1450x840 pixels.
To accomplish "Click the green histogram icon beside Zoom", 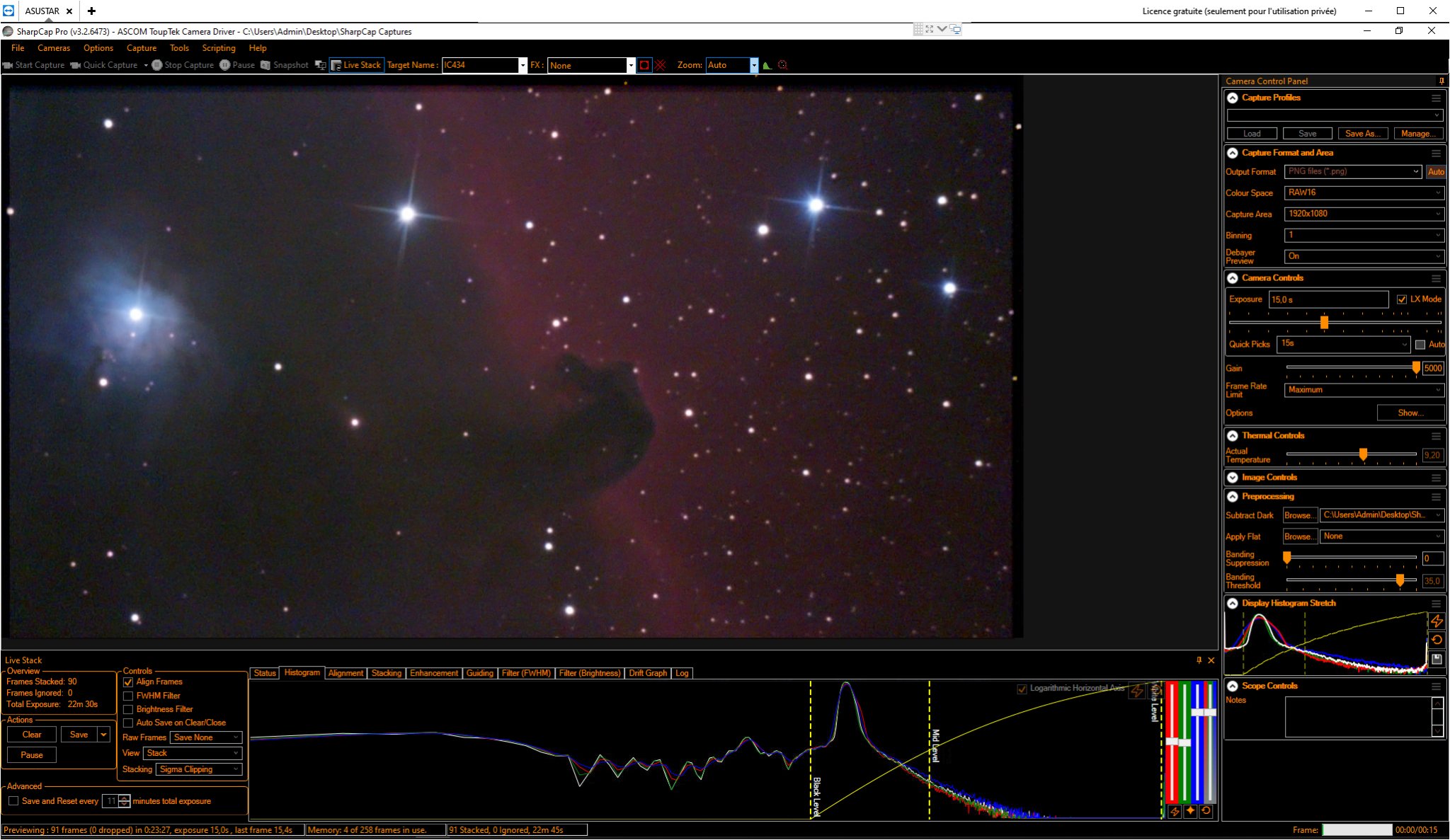I will click(767, 65).
